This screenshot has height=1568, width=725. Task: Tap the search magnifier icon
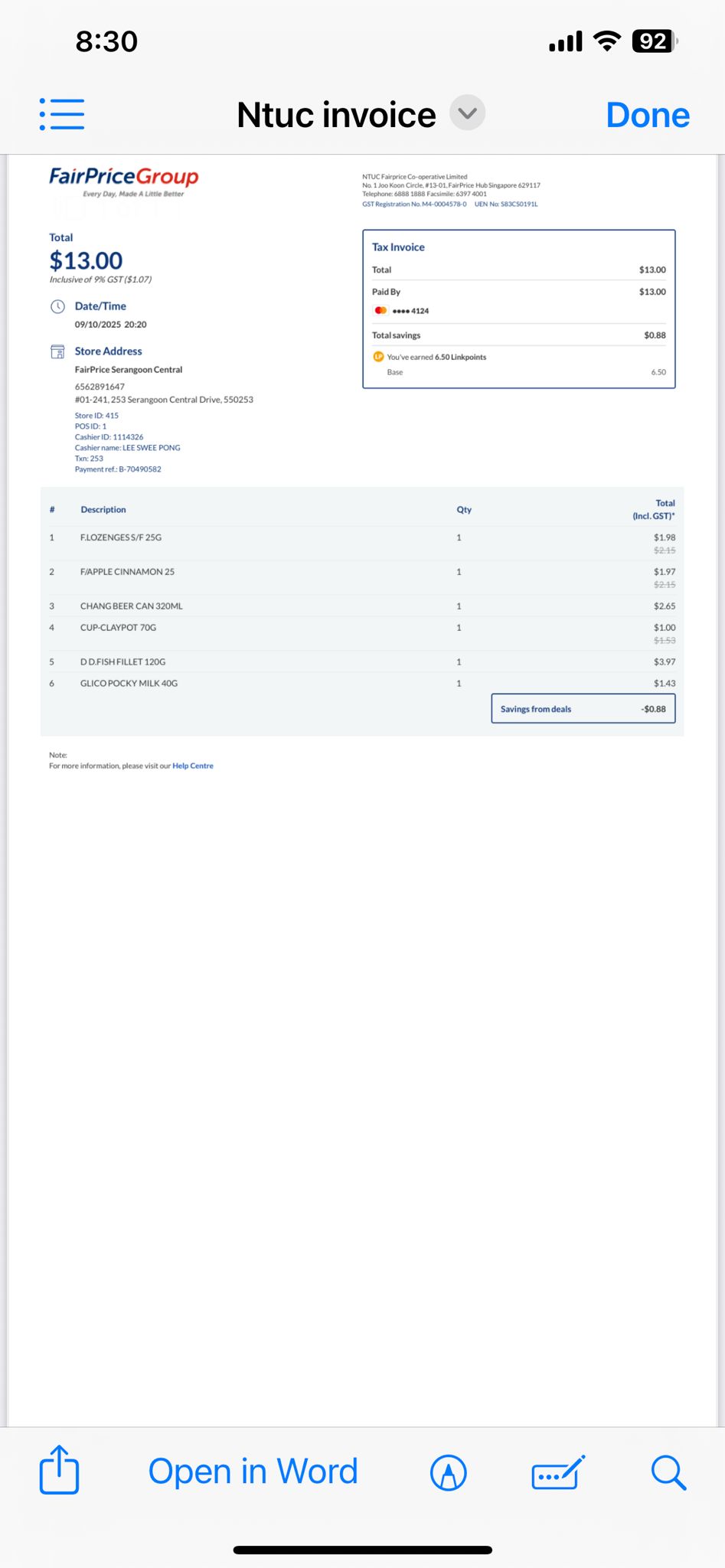(x=668, y=1472)
